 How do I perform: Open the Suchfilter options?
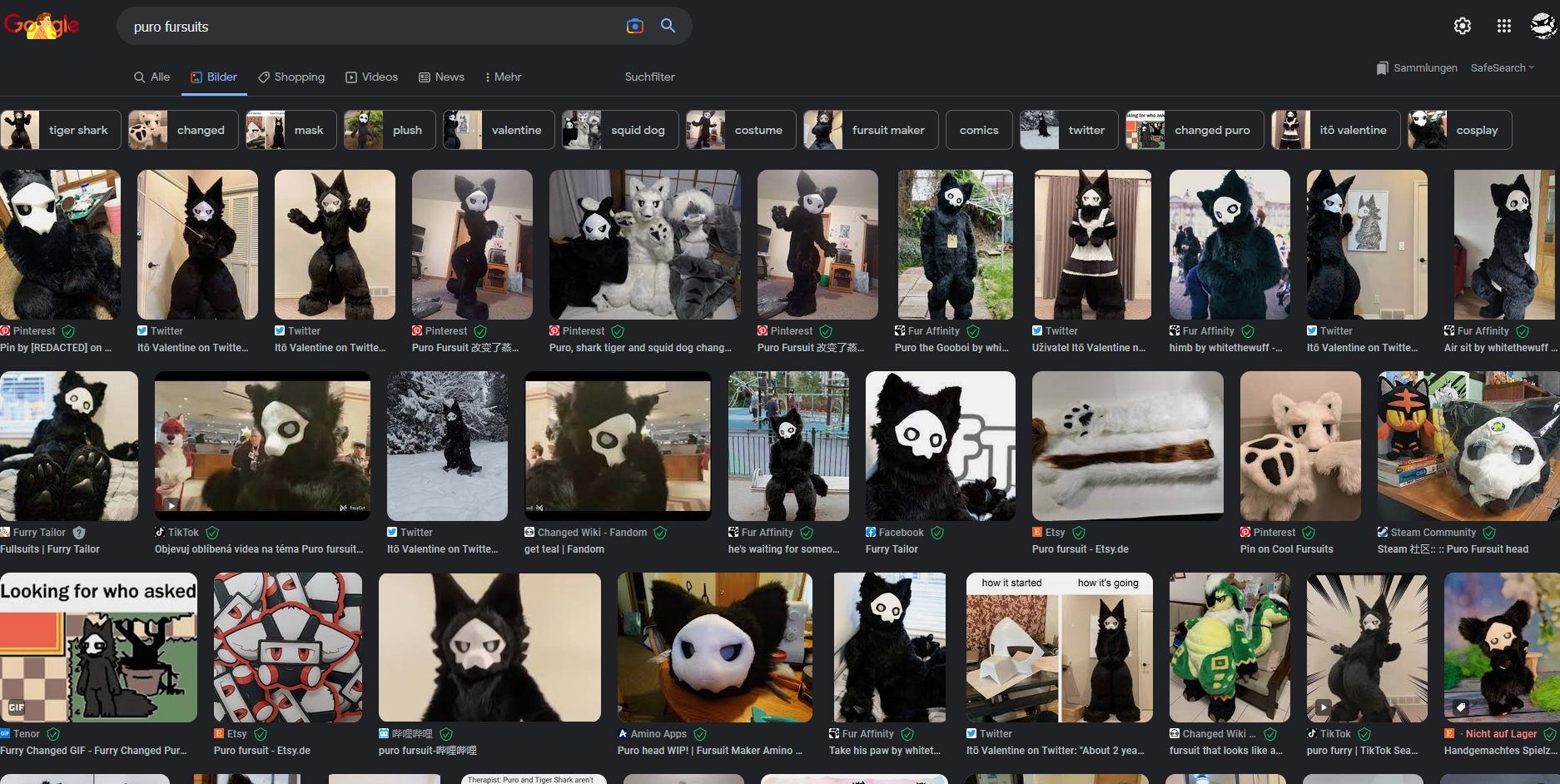coord(649,77)
